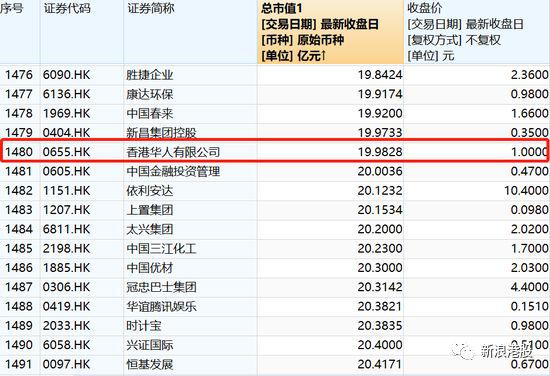The image size is (550, 376).
Task: Select row number 1476
Action: (x=19, y=75)
